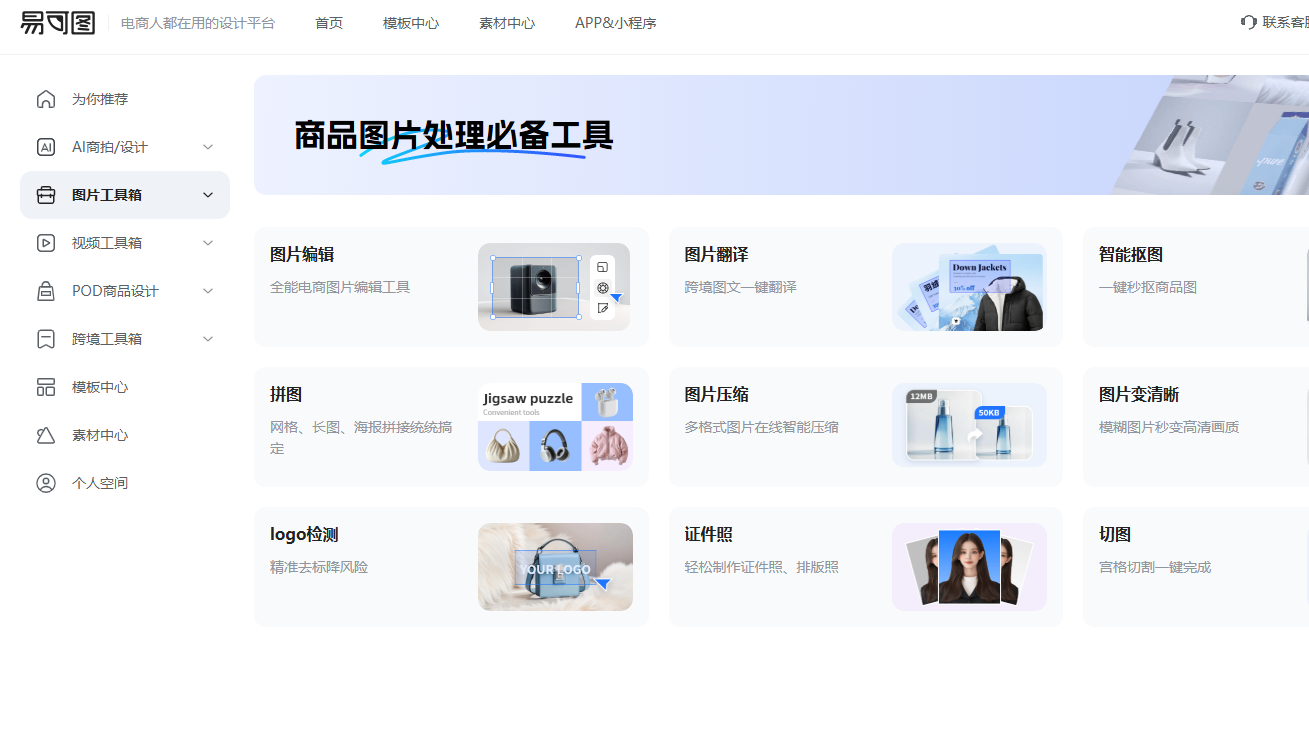1309x746 pixels.
Task: Click the layout icon beside 模板中心 in sidebar
Action: [46, 387]
